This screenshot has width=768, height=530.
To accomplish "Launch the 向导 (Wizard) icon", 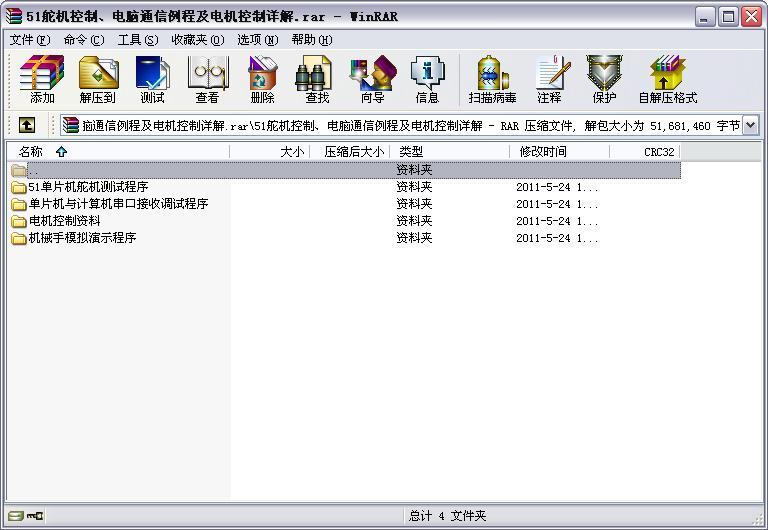I will click(372, 80).
